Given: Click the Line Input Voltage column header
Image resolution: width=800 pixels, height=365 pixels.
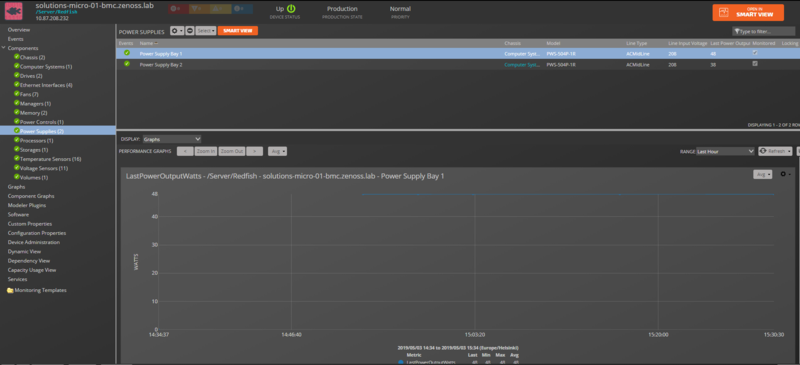Looking at the screenshot, I should click(x=687, y=43).
